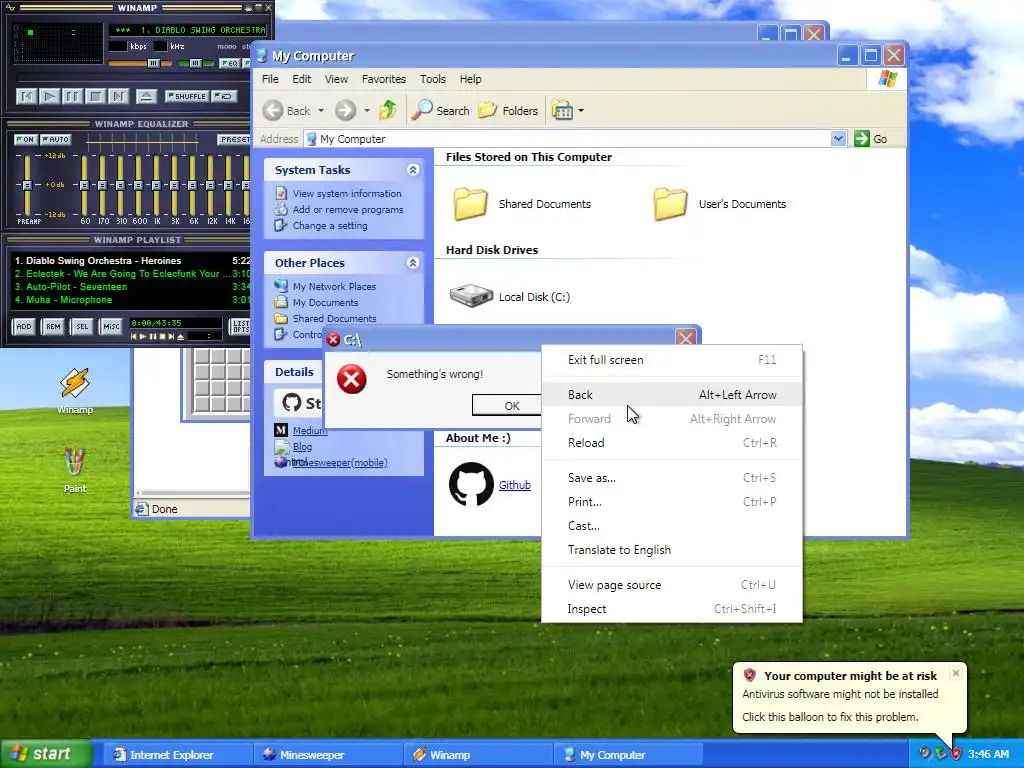The width and height of the screenshot is (1024, 768).
Task: Open the Back history dropdown arrow
Action: click(321, 111)
